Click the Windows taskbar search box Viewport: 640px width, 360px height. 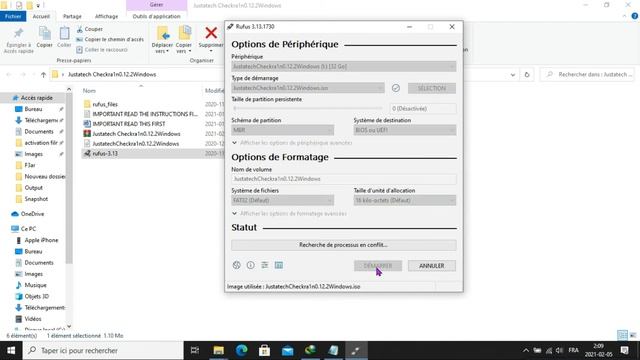pyautogui.click(x=103, y=350)
